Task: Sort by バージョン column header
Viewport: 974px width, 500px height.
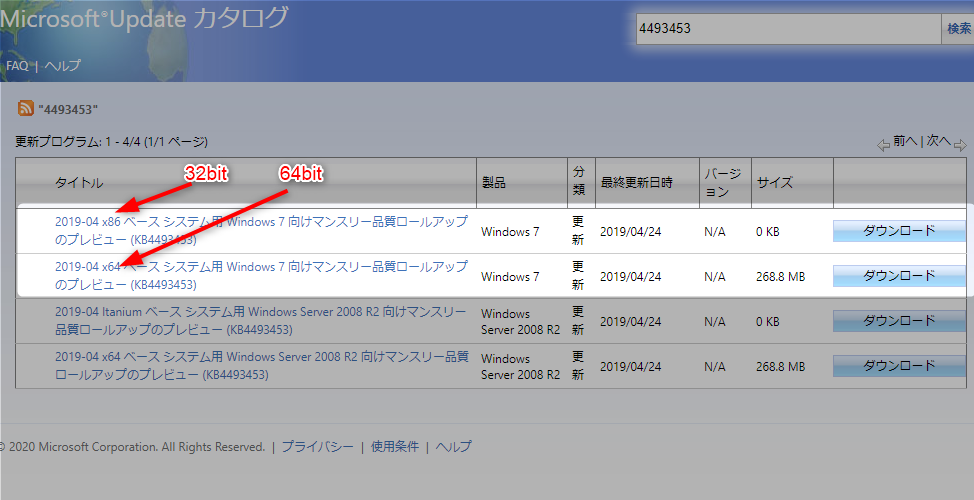Action: pos(722,183)
